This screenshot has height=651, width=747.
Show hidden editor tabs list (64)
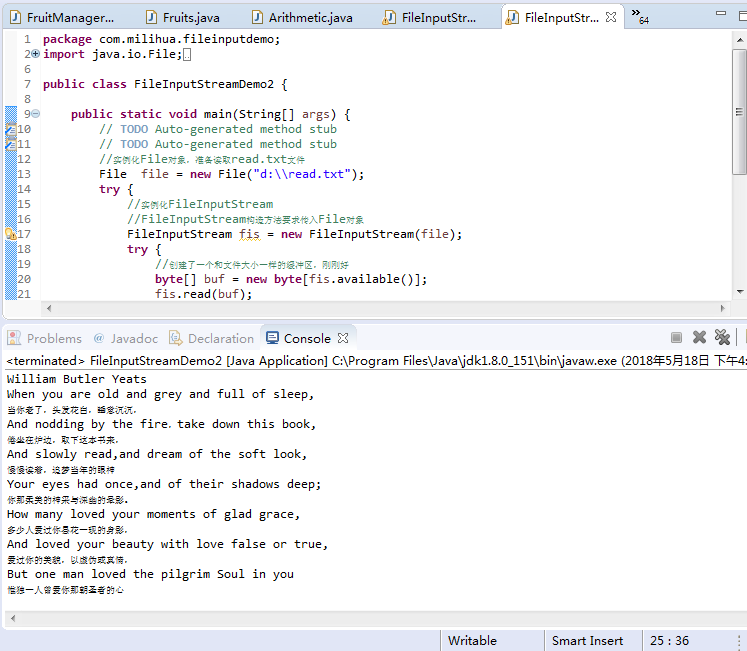pyautogui.click(x=640, y=17)
